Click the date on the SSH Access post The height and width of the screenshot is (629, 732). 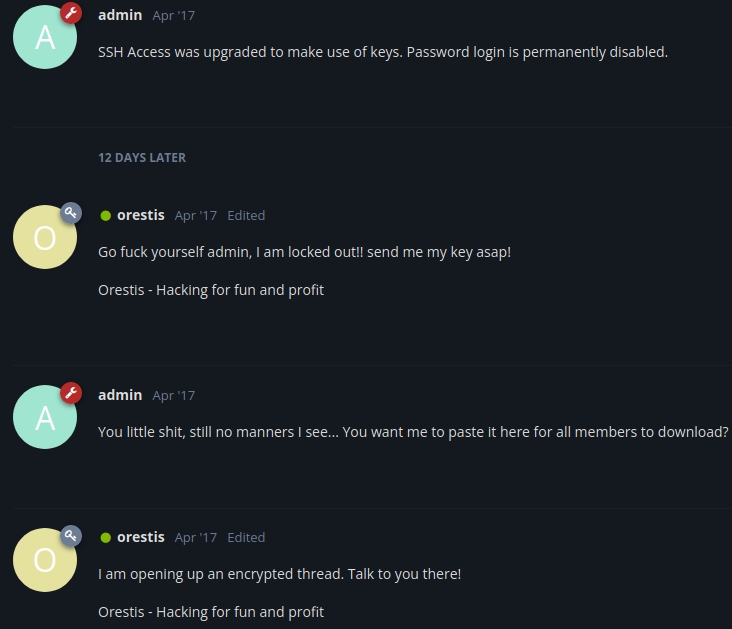[x=173, y=16]
